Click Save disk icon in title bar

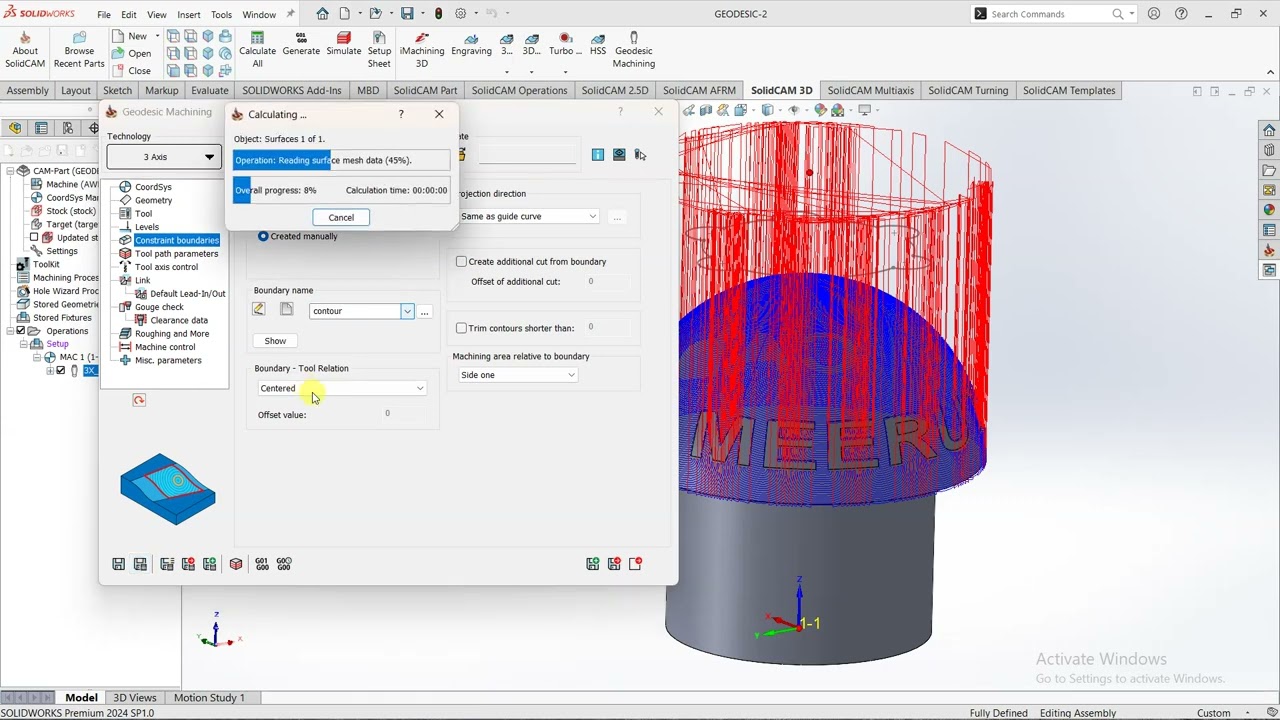pos(407,14)
